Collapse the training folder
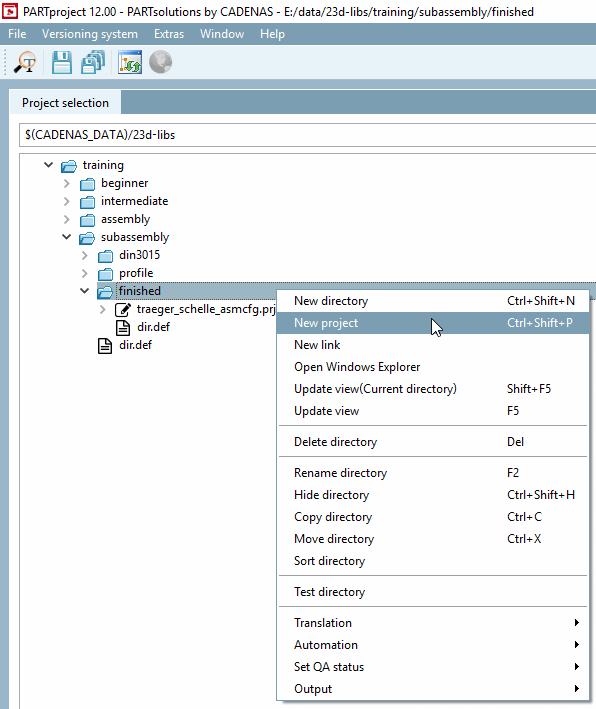Image resolution: width=596 pixels, height=709 pixels. coord(48,165)
